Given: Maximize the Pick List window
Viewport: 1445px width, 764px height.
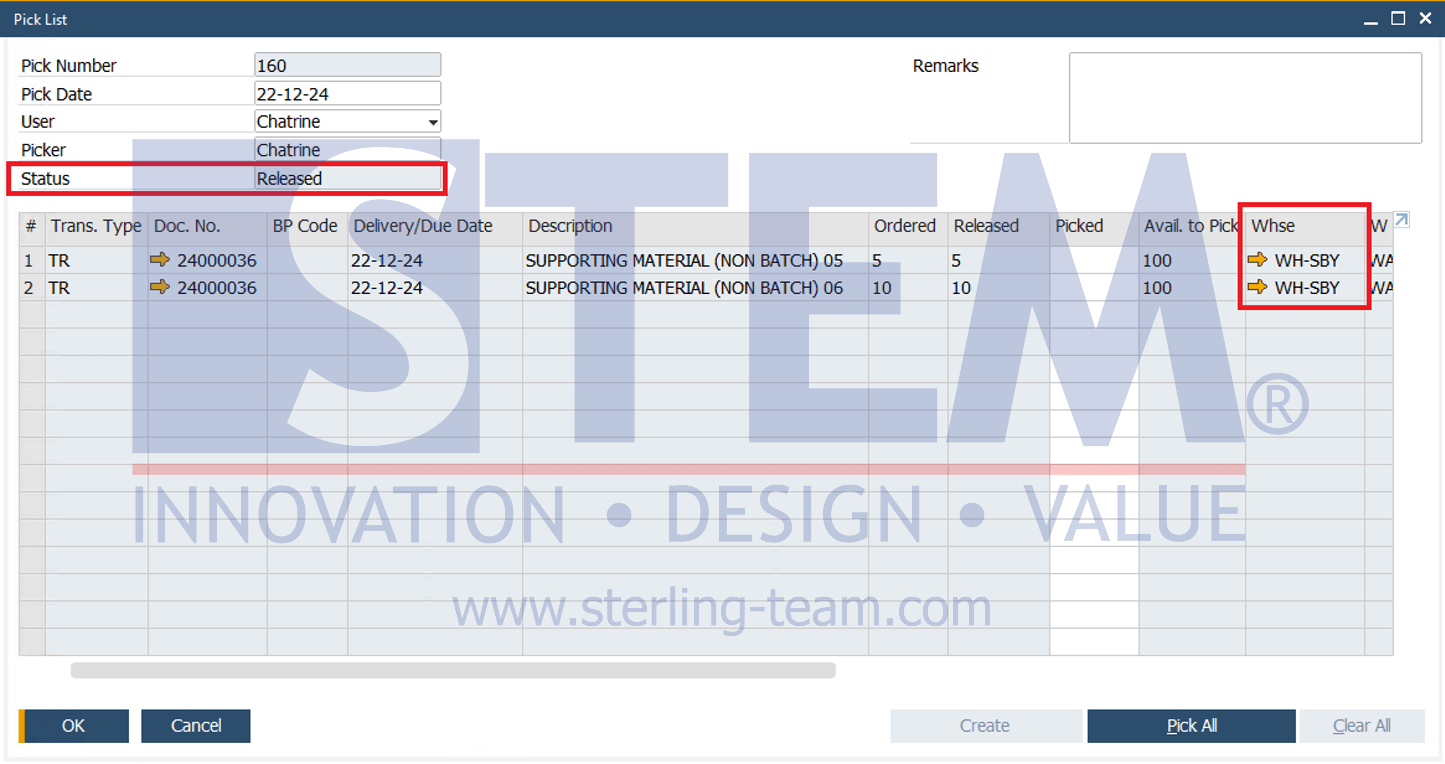Looking at the screenshot, I should click(x=1398, y=18).
